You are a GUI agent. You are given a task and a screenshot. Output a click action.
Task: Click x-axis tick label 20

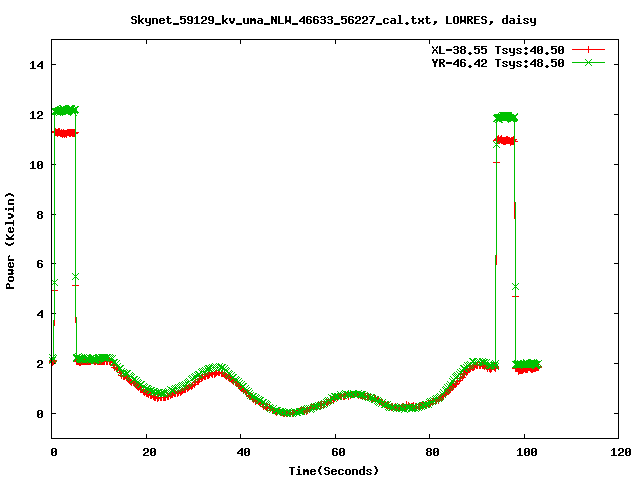click(x=149, y=452)
